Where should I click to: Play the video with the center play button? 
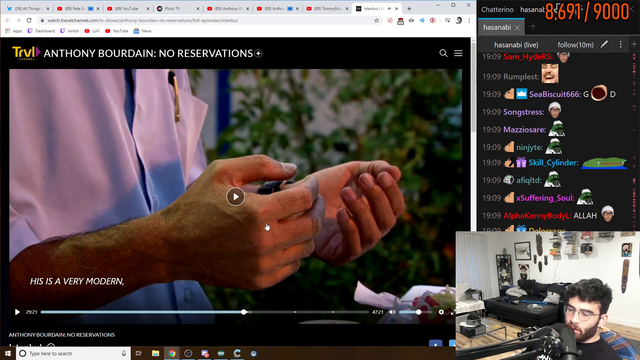236,197
